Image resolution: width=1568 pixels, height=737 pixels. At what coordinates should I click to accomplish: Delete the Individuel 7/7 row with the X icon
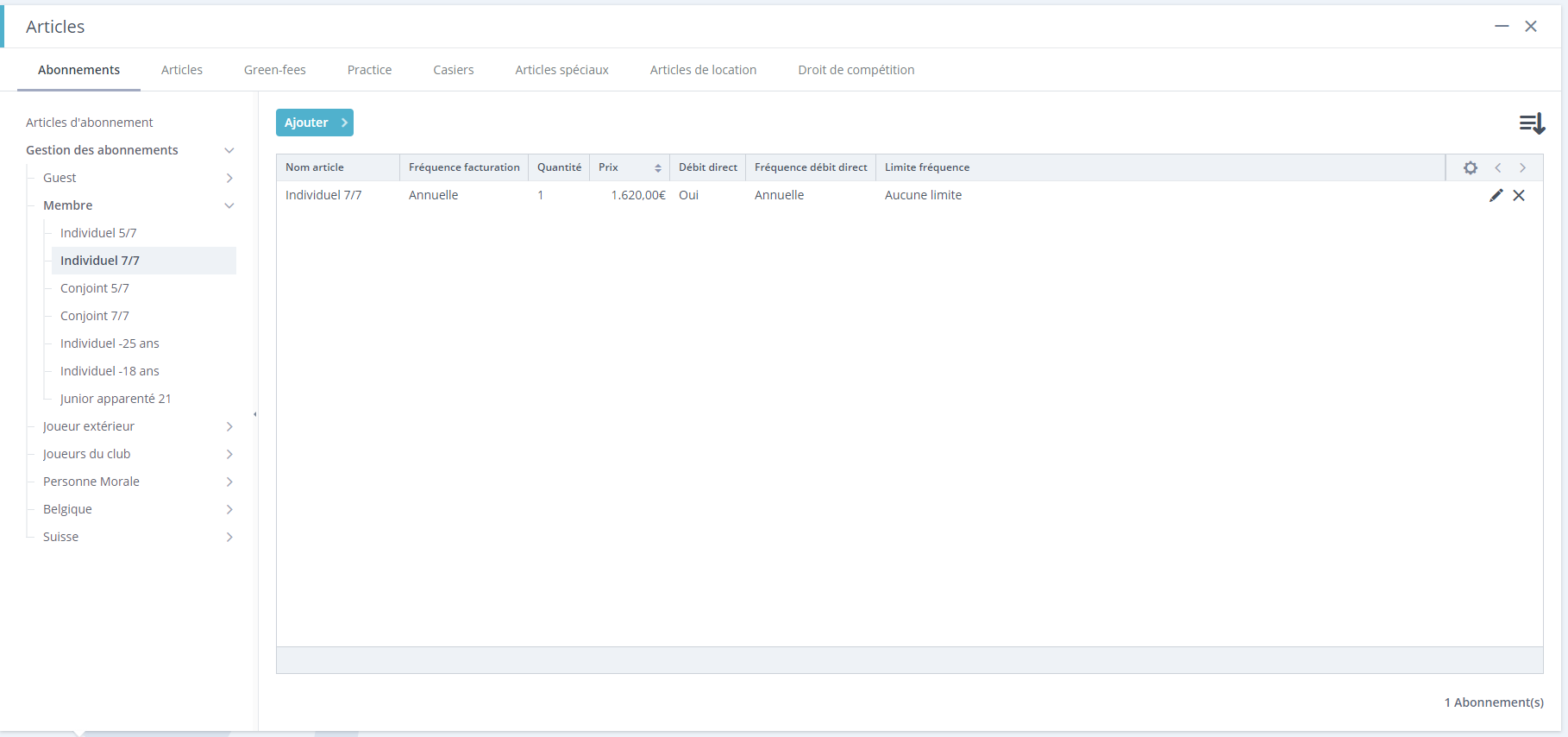coord(1519,196)
